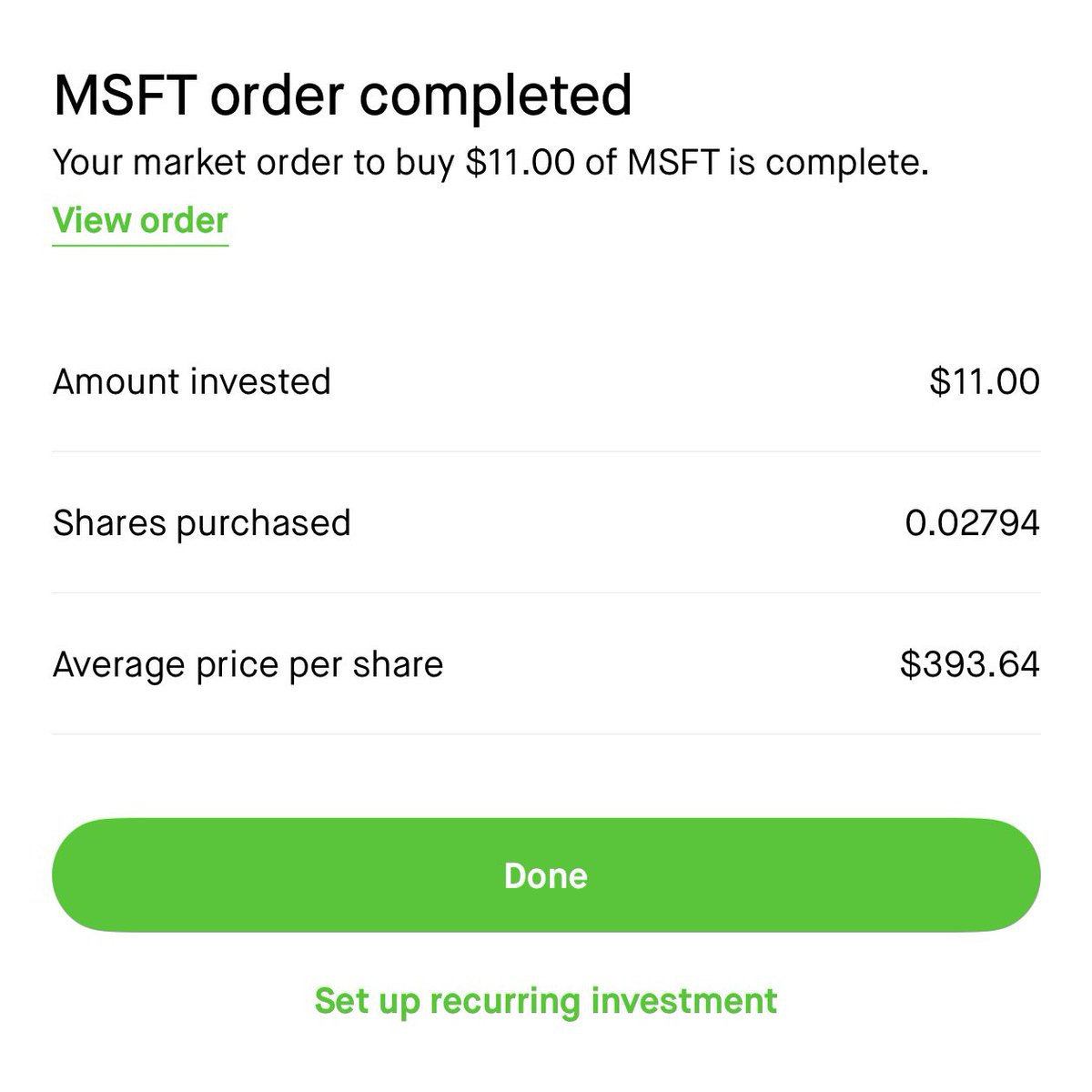Select the Amount invested label
Screen dimensions: 1092x1092
click(192, 382)
